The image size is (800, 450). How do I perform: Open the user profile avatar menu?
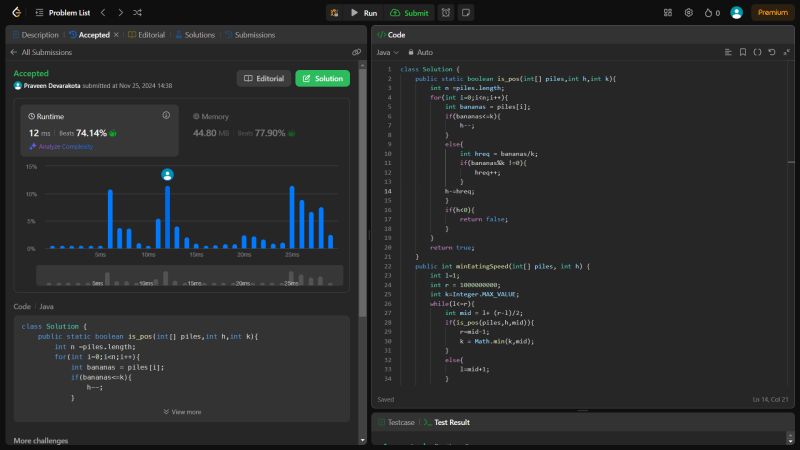[737, 12]
